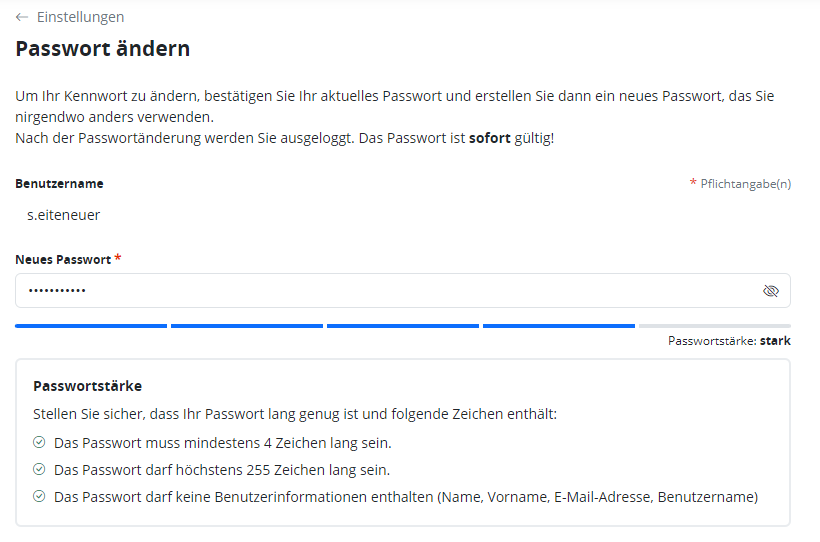Viewport: 820px width, 542px height.
Task: Click the Passwortstärke: stark label
Action: pyautogui.click(x=729, y=341)
